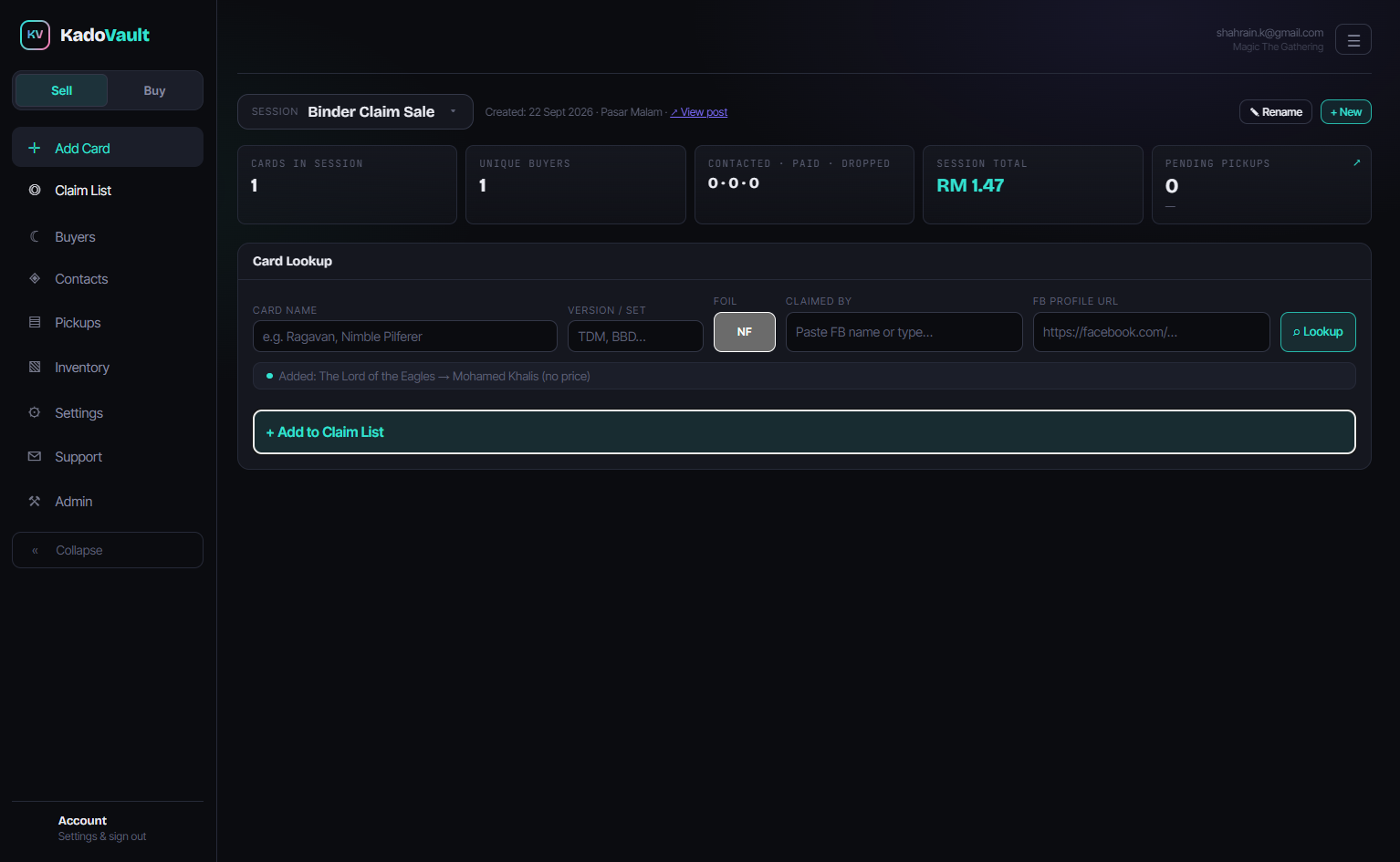Click the RM 1.47 session total
Image resolution: width=1400 pixels, height=862 pixels.
point(970,185)
